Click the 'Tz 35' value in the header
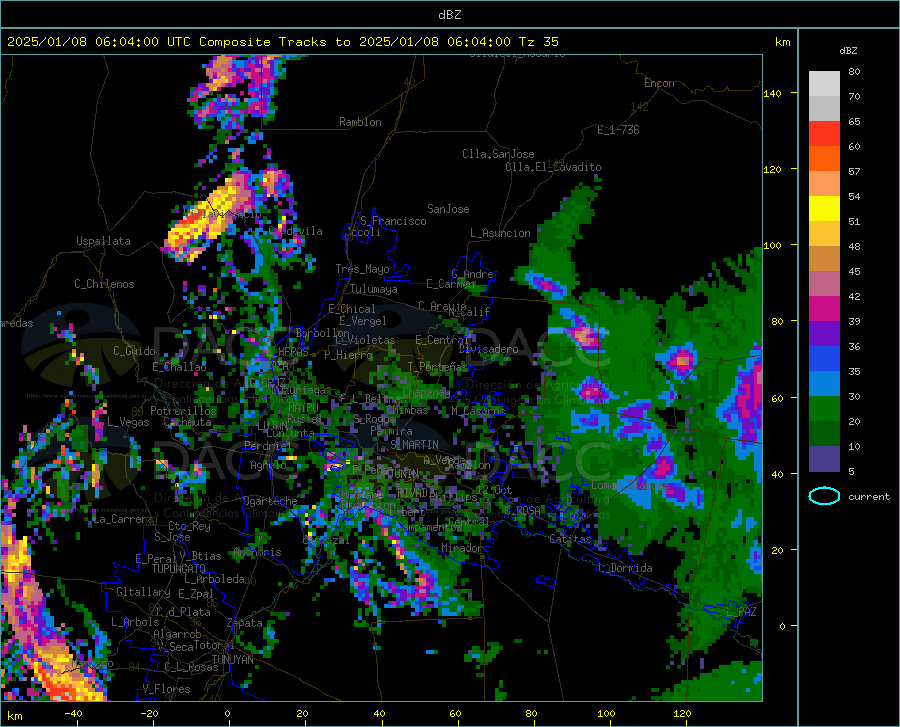 tap(538, 42)
